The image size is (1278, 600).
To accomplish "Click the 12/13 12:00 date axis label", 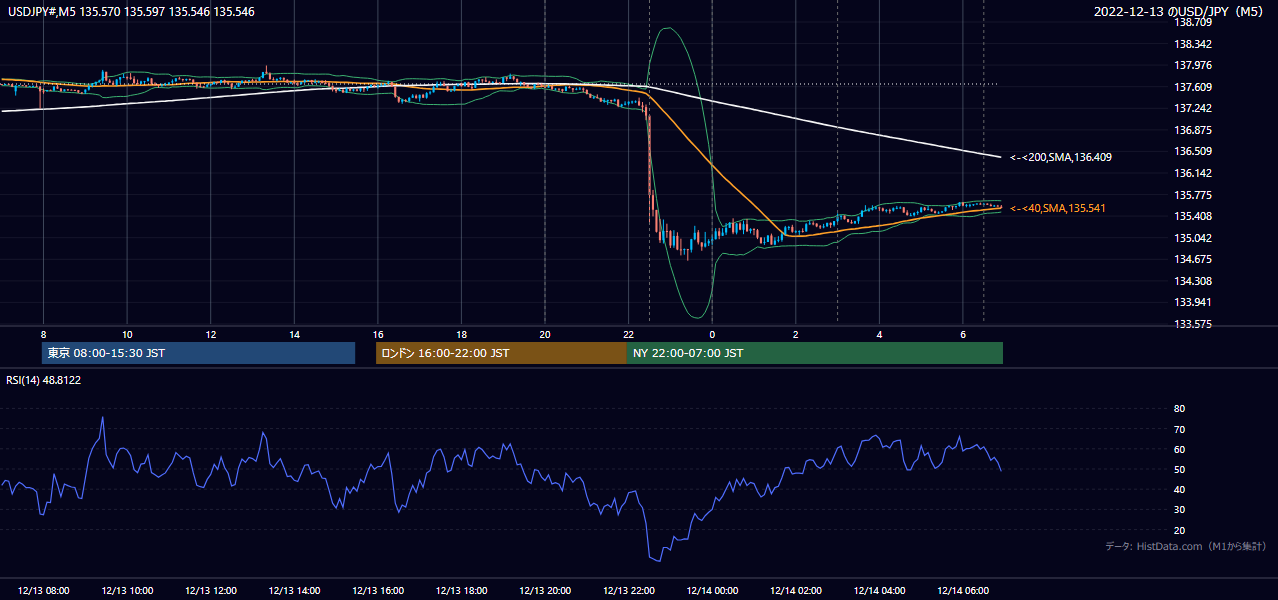I will (210, 591).
